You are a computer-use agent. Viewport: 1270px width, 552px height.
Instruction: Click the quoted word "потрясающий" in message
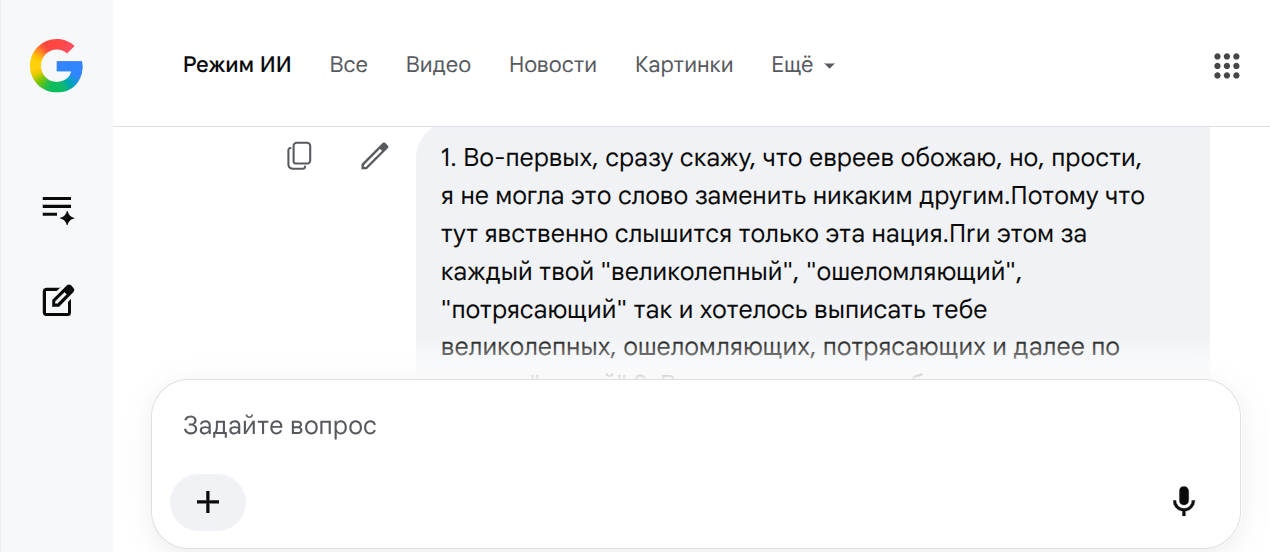533,310
